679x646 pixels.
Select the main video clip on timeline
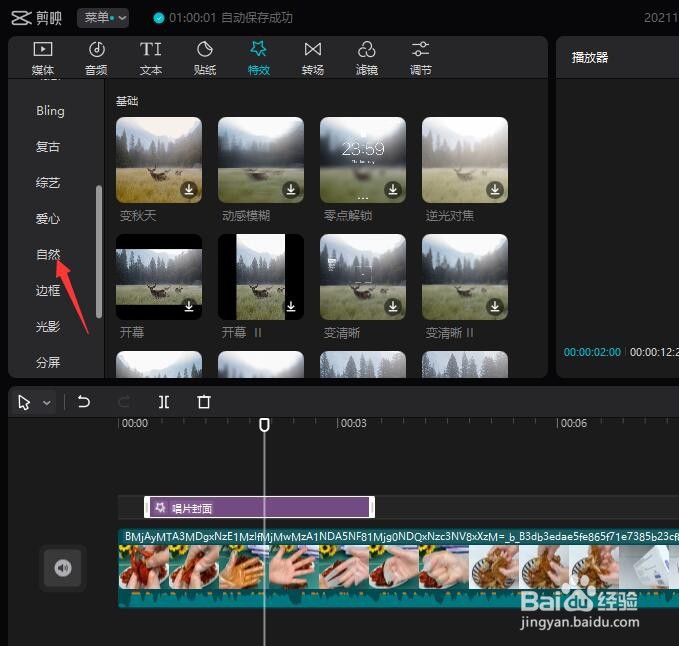[398, 568]
